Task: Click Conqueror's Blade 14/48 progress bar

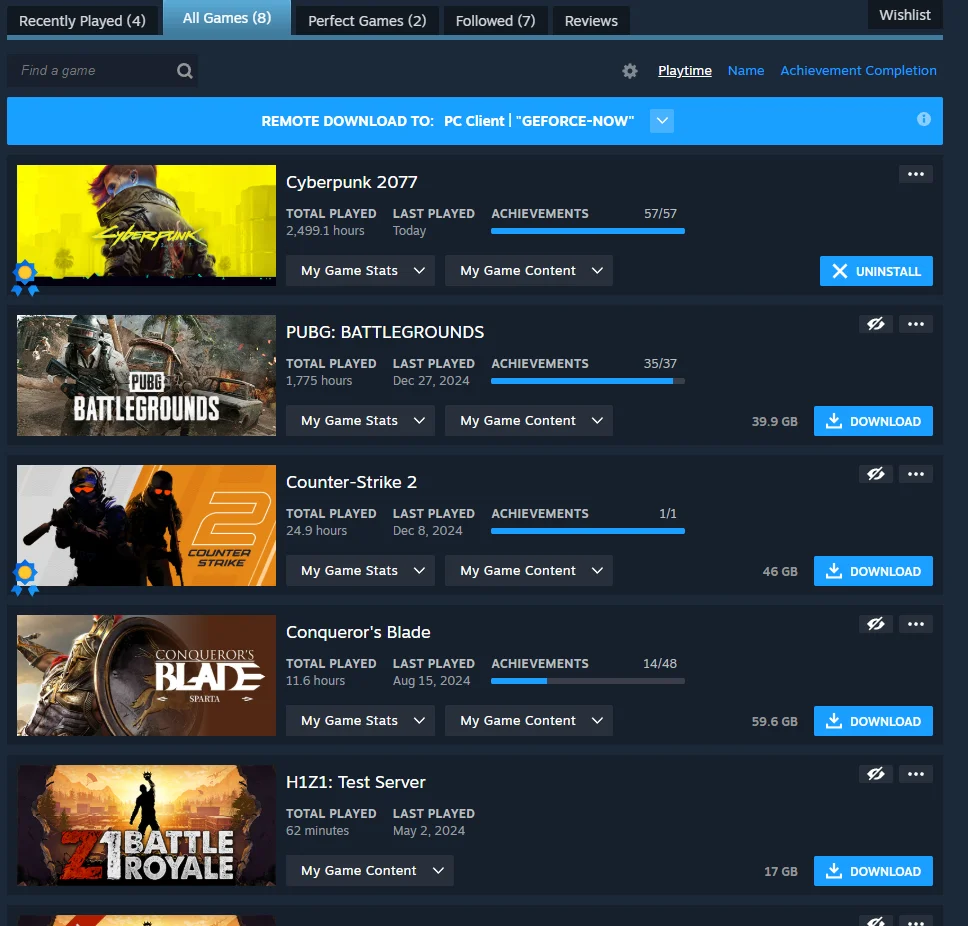Action: tap(588, 681)
